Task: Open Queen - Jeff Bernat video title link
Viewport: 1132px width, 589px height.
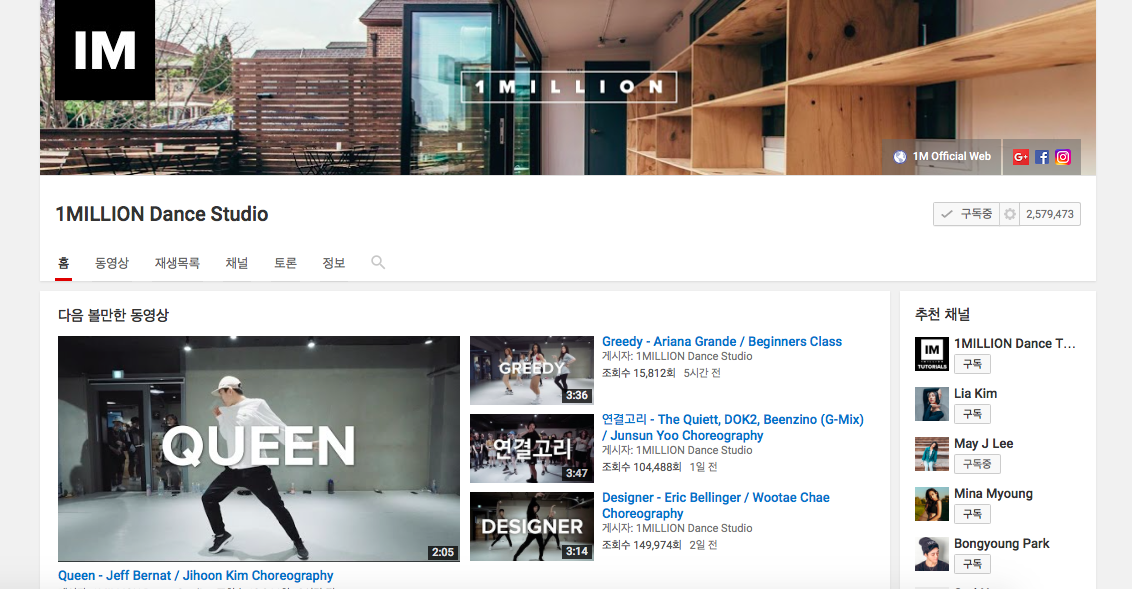Action: click(x=196, y=575)
